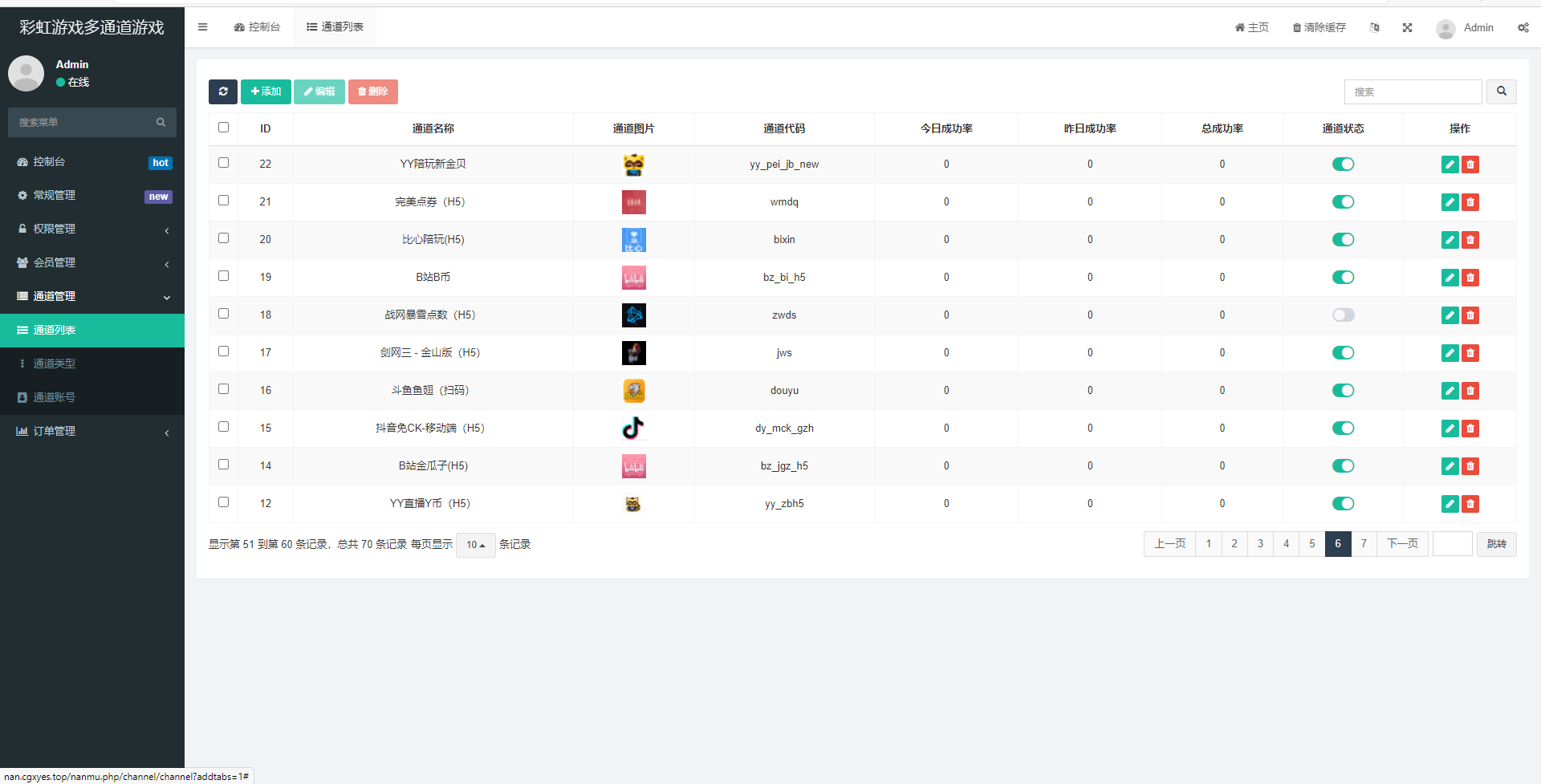Click the green 添加 button

(x=266, y=91)
